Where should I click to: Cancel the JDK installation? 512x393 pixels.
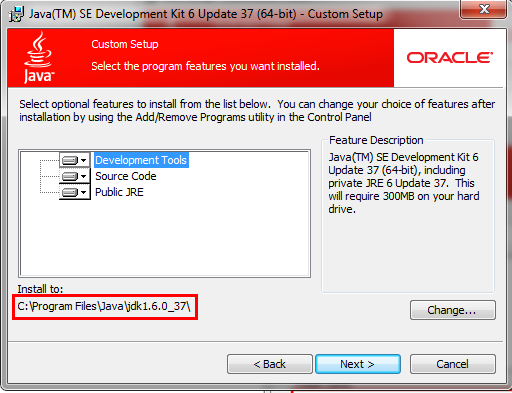[453, 364]
